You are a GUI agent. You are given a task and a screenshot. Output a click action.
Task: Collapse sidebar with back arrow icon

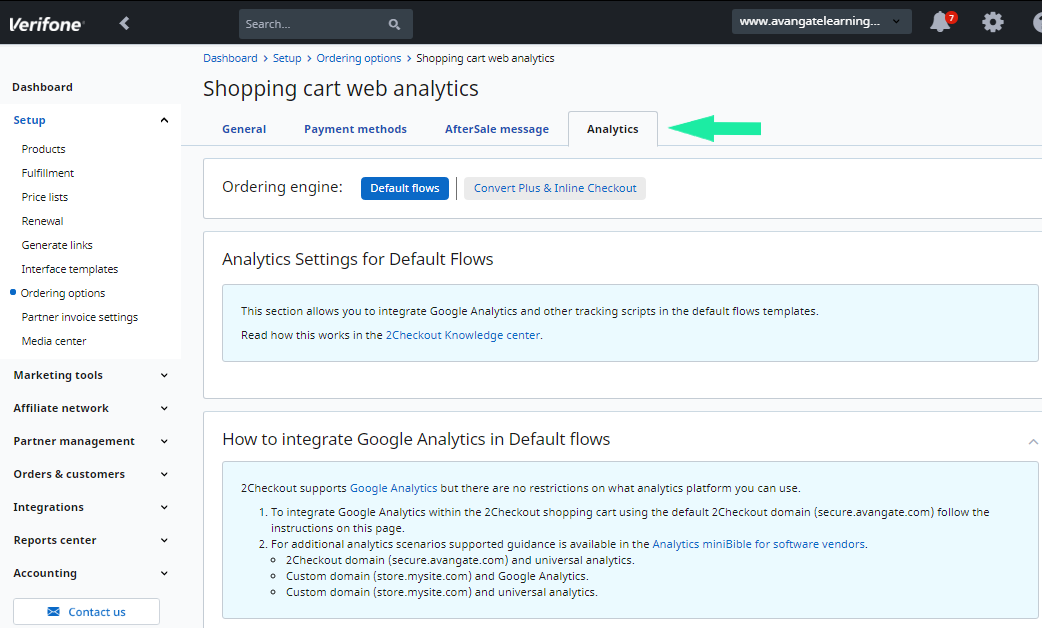[x=124, y=23]
